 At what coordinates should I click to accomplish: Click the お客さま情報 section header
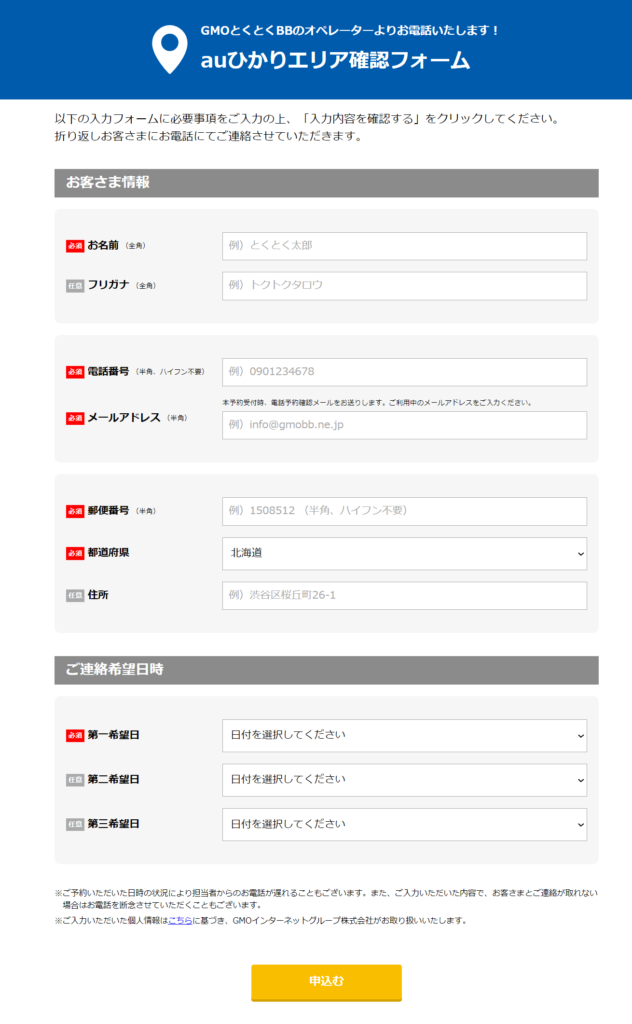click(326, 183)
